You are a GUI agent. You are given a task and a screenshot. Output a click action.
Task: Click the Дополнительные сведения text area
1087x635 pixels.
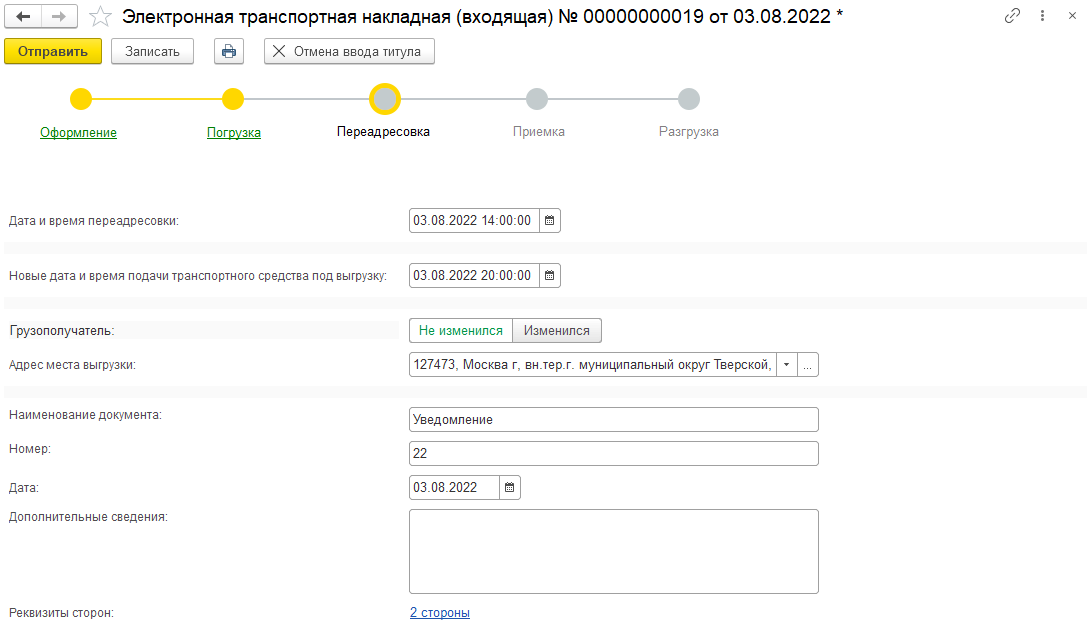[614, 552]
